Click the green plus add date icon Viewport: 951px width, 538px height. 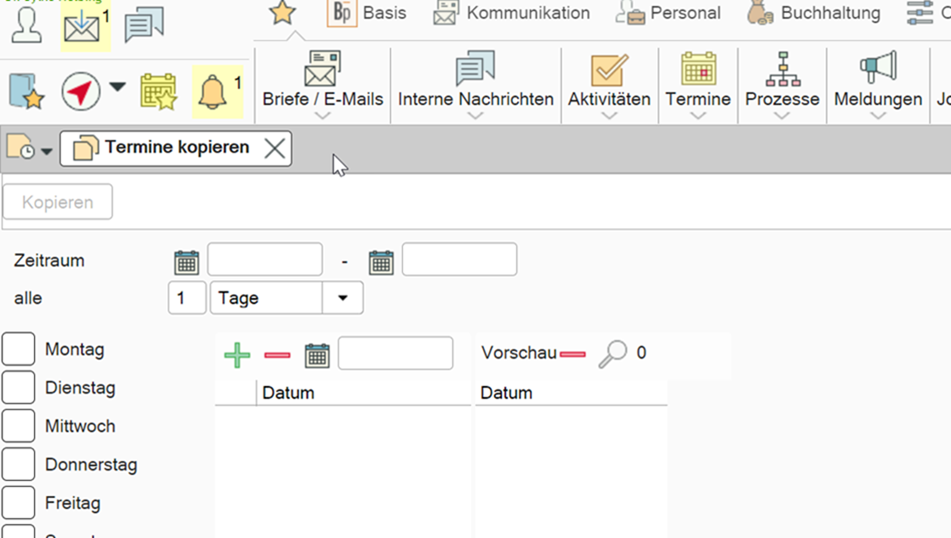[x=237, y=355]
